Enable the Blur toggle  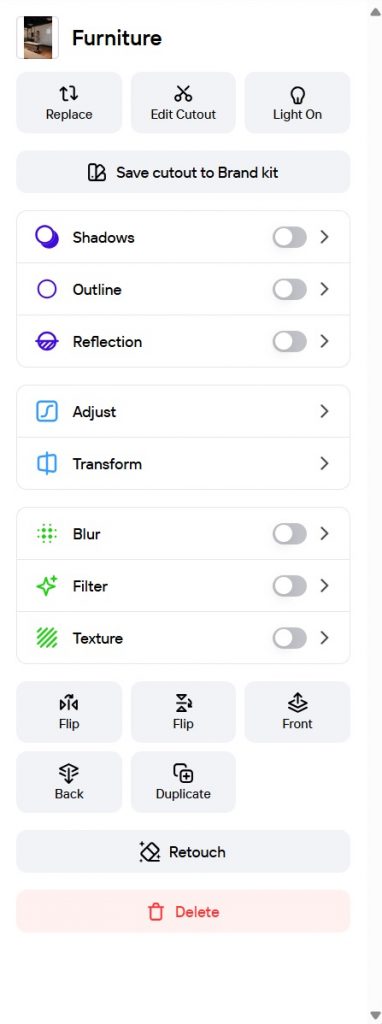tap(289, 534)
